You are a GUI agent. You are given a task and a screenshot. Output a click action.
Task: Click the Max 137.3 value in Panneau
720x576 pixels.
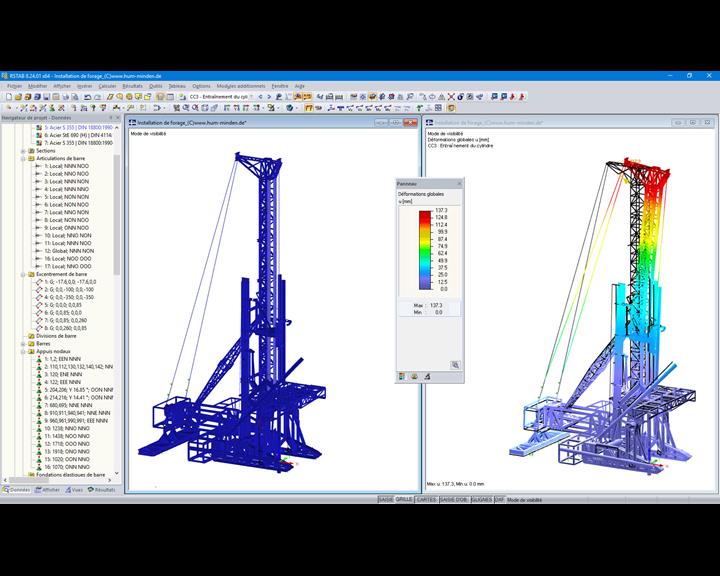coord(436,305)
